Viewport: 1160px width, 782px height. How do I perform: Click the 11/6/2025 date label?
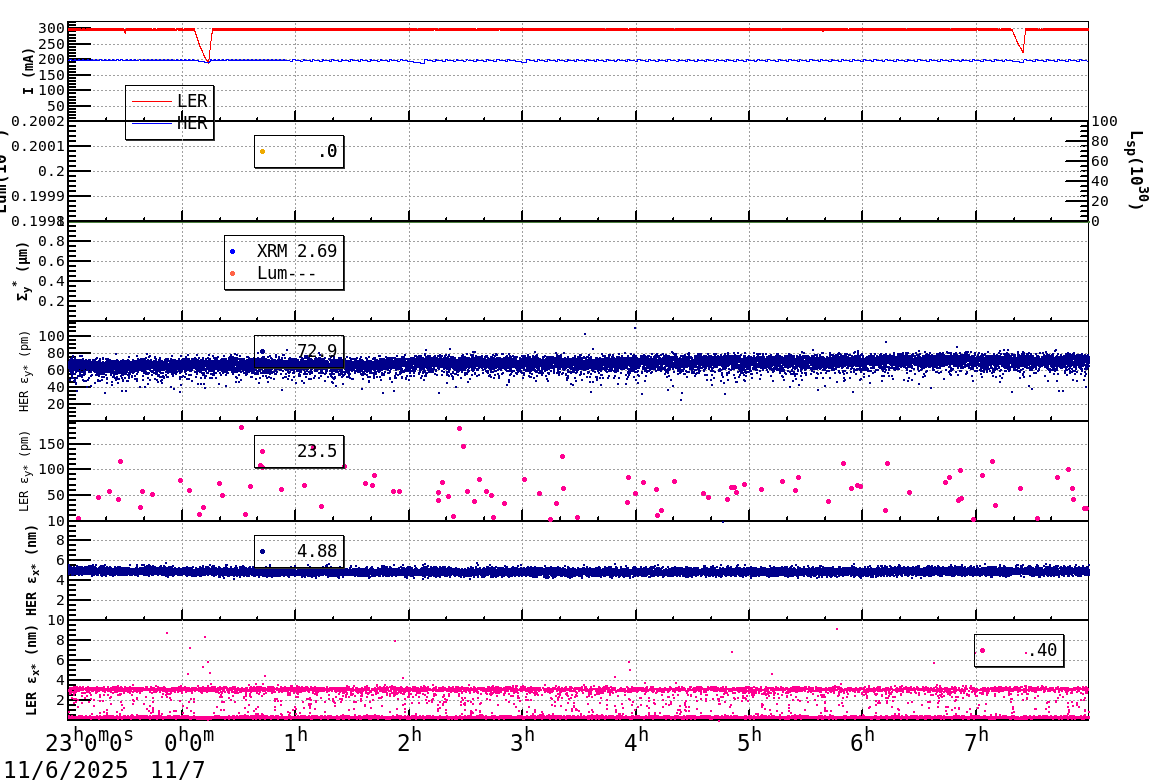[x=66, y=770]
